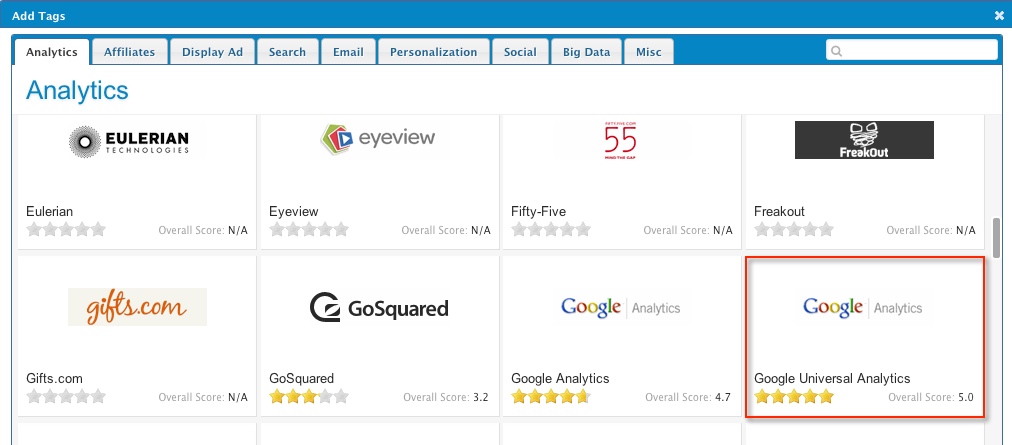The width and height of the screenshot is (1012, 445).
Task: Select the Google Universal Analytics logo
Action: [862, 307]
